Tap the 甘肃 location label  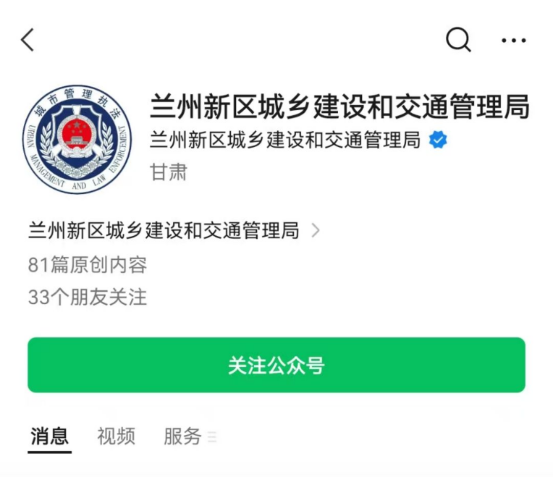[x=169, y=172]
